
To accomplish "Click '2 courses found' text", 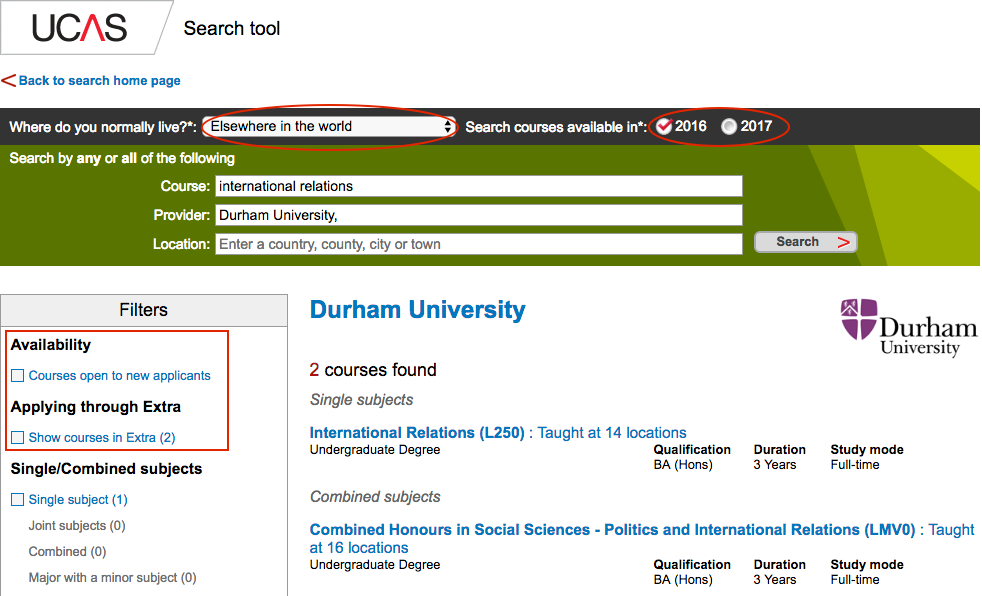I will tap(373, 370).
